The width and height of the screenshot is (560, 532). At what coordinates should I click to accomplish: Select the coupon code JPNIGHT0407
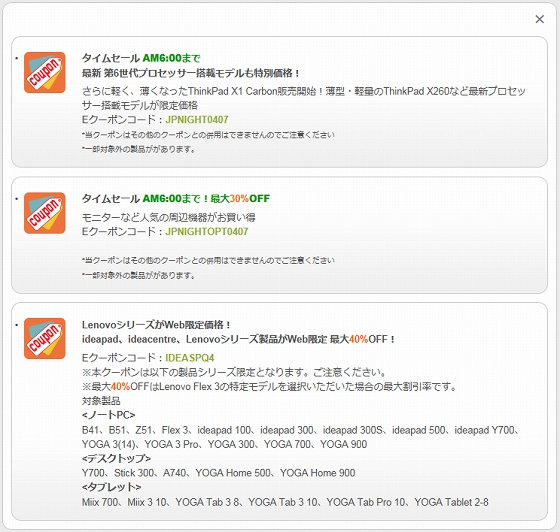click(x=197, y=120)
